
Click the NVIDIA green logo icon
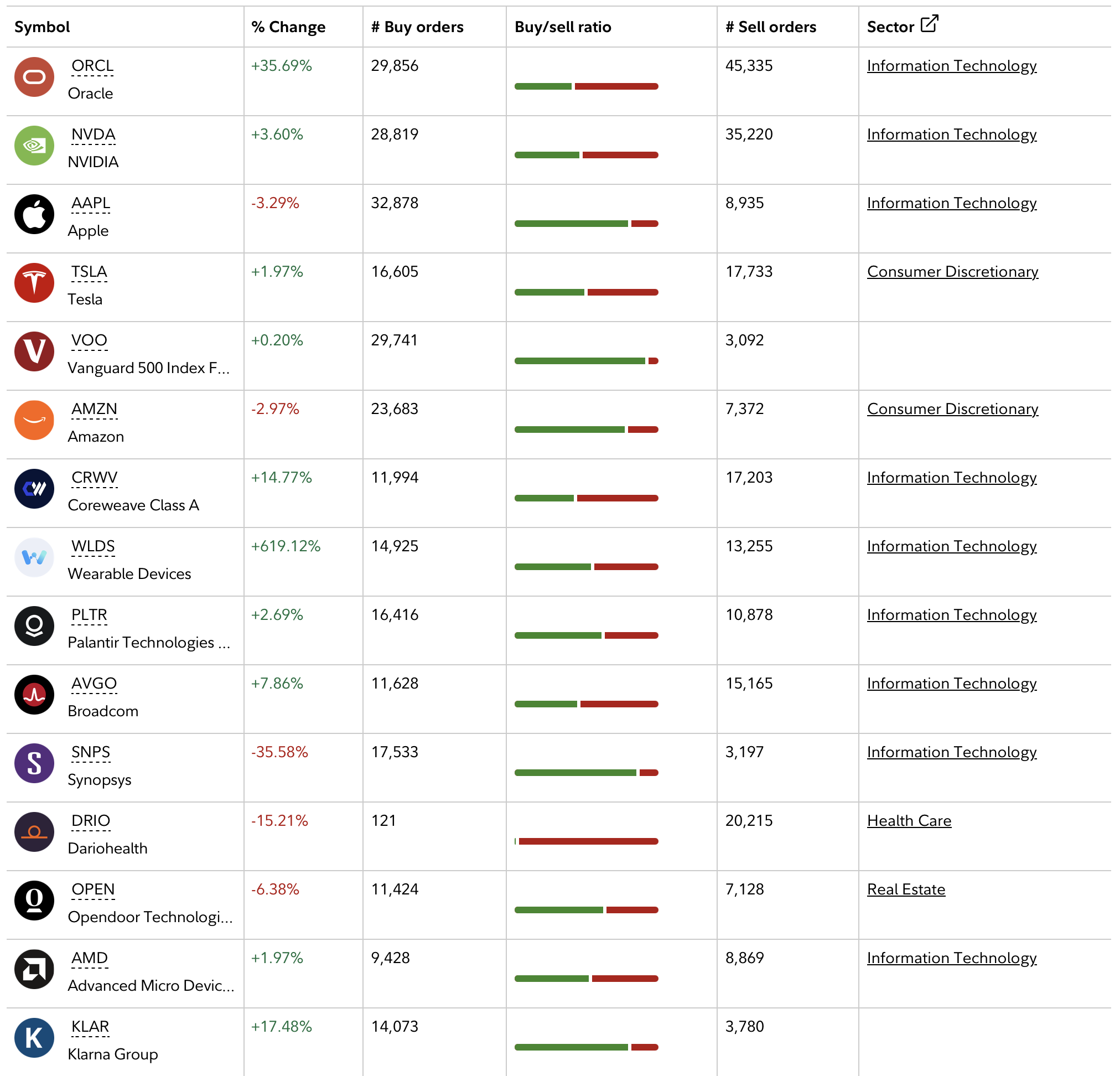(x=34, y=146)
